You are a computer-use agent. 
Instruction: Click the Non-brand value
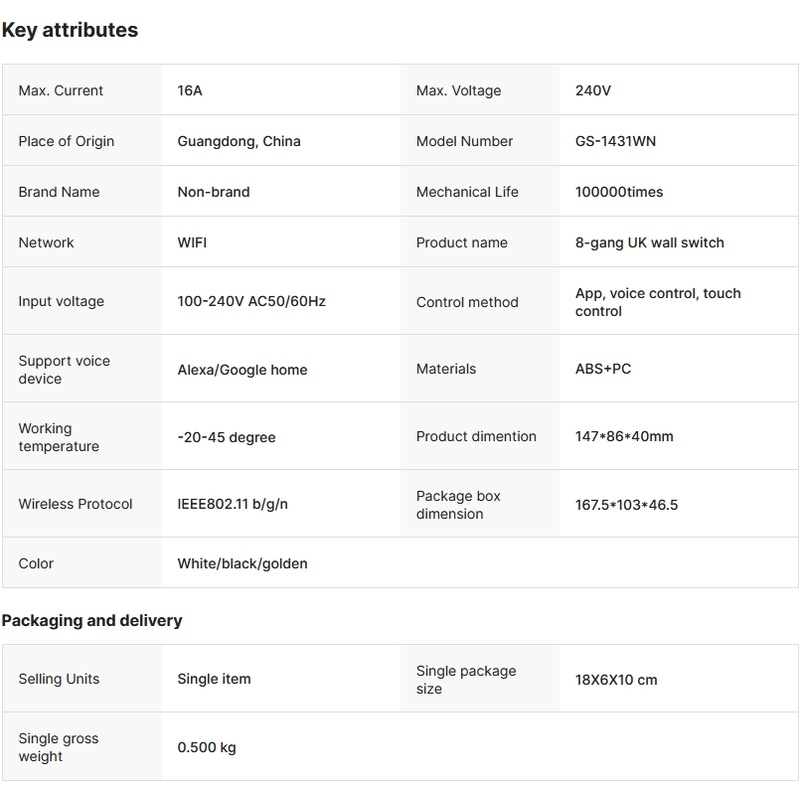tap(214, 192)
